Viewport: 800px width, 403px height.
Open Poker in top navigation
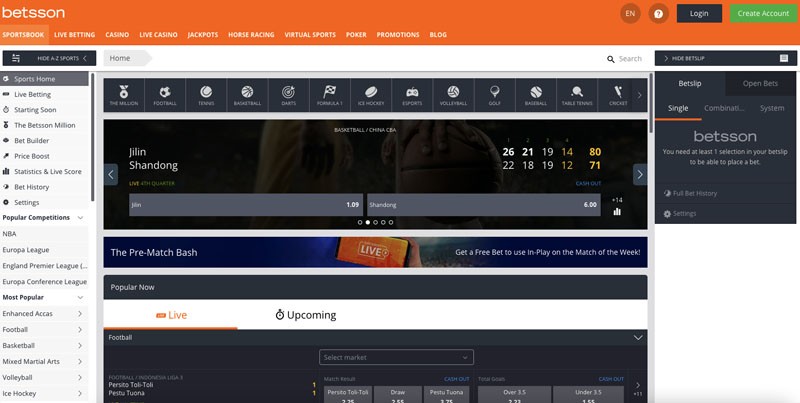[x=356, y=35]
